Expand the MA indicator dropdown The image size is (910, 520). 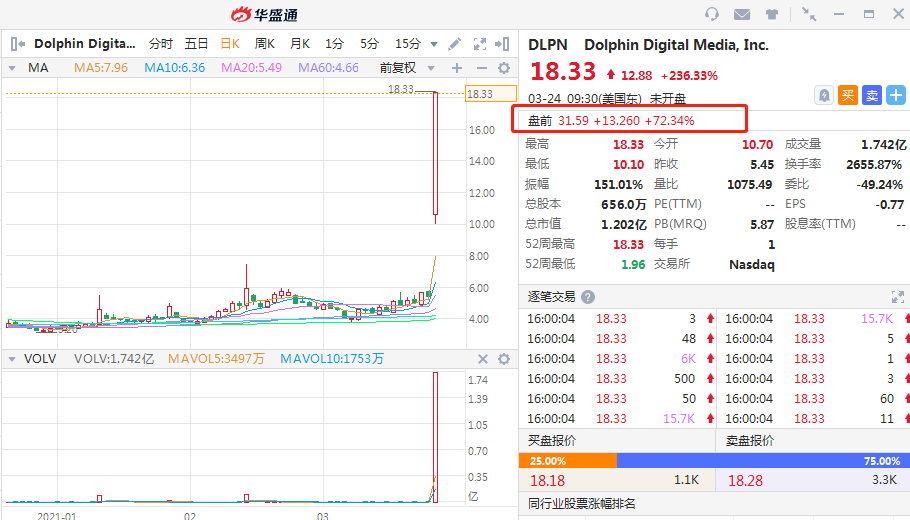click(12, 68)
